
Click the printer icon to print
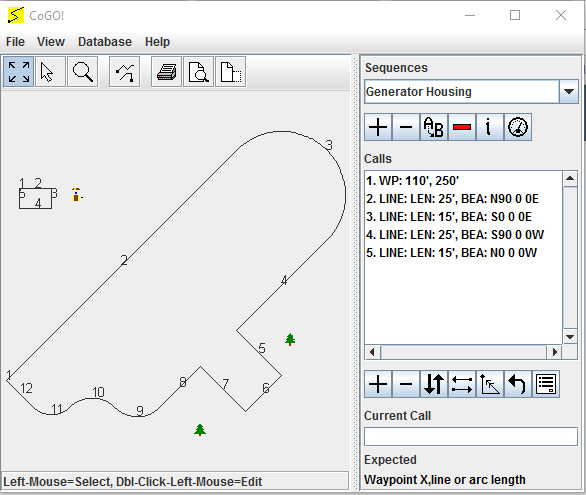[x=167, y=72]
